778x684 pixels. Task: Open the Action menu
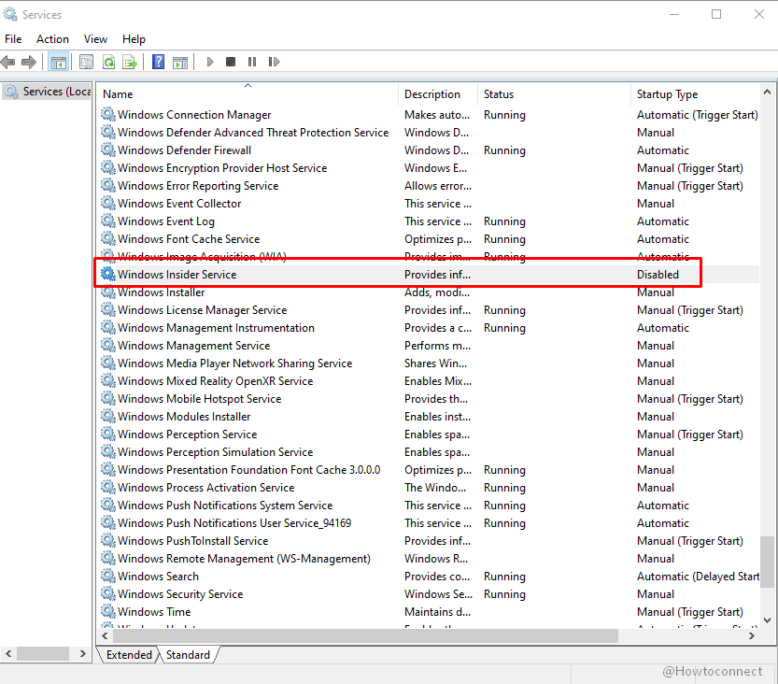[x=53, y=39]
